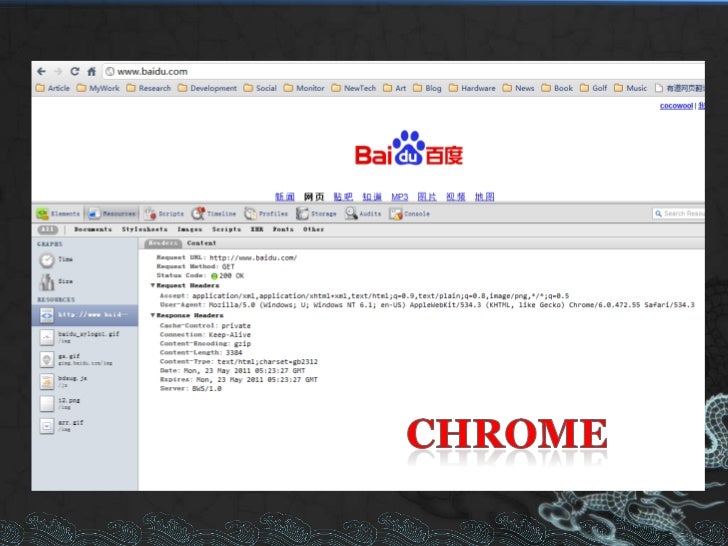Image resolution: width=728 pixels, height=546 pixels.
Task: Filter resources by XHR
Action: [257, 229]
